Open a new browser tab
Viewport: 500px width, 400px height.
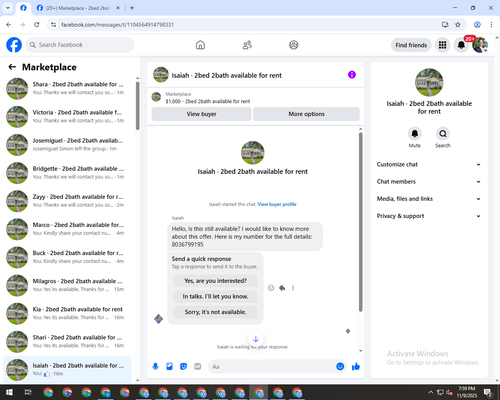[132, 8]
